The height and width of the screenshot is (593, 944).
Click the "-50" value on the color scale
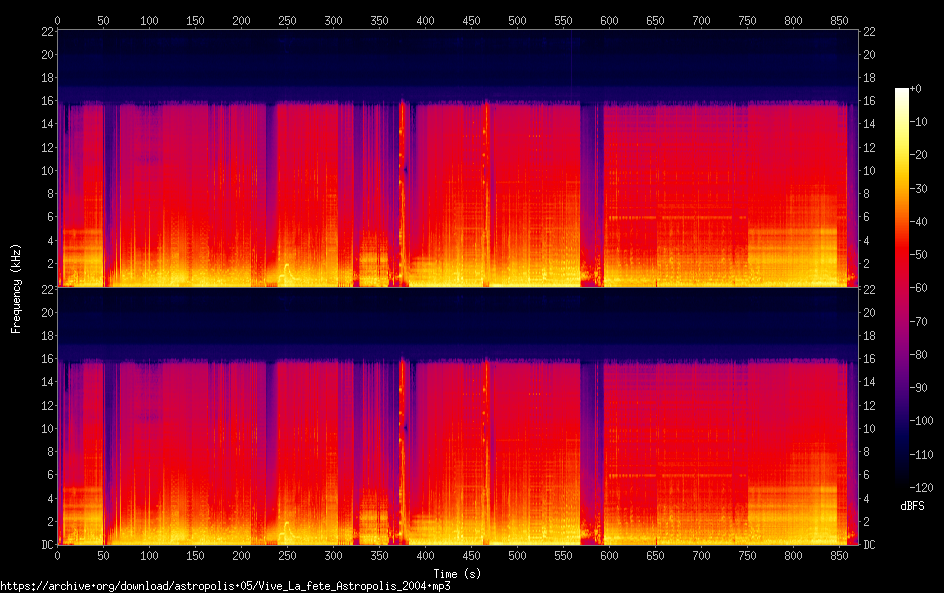(918, 255)
